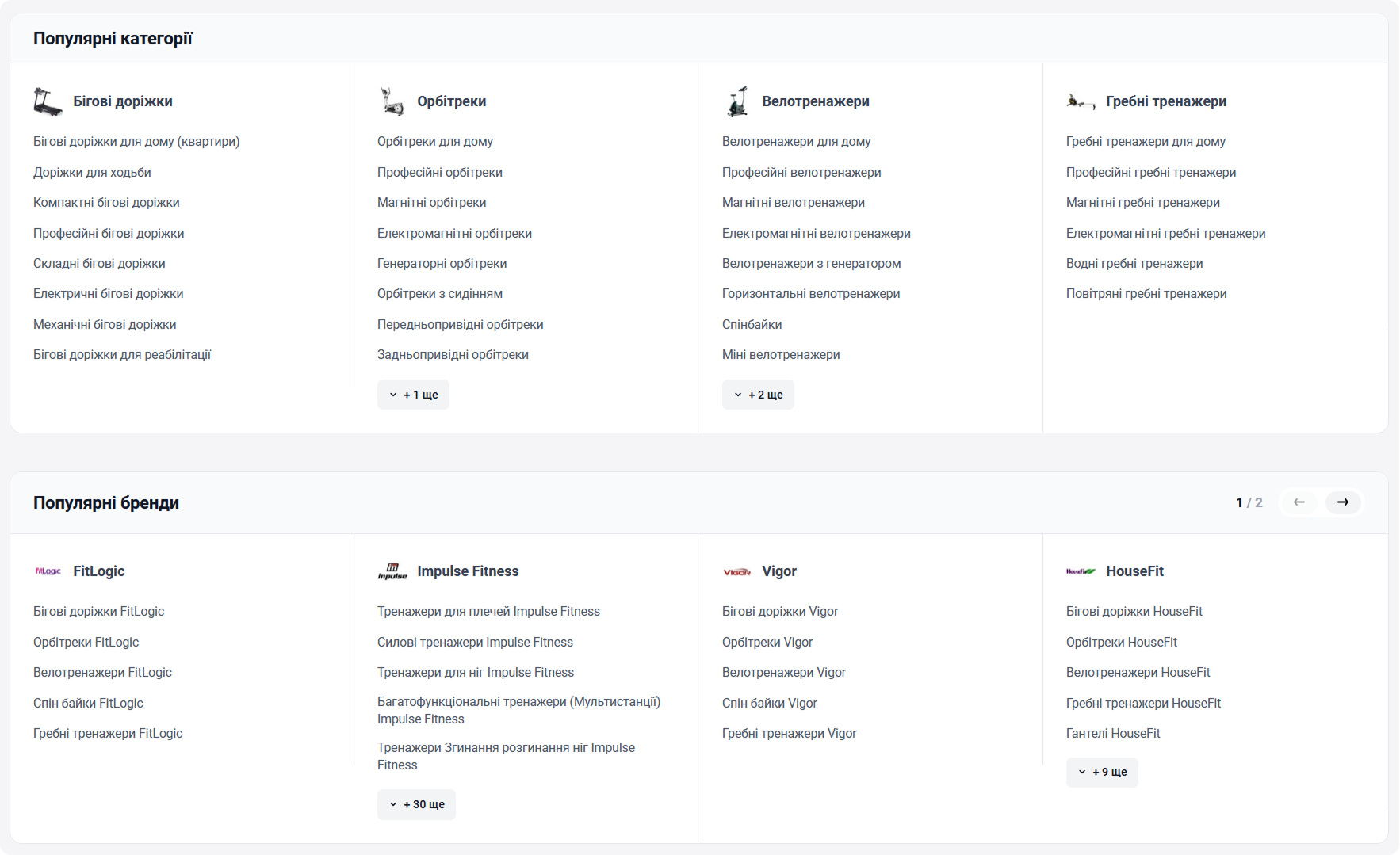Expand '+30 ще' under Impulse Fitness
This screenshot has width=1400, height=855.
pyautogui.click(x=416, y=804)
